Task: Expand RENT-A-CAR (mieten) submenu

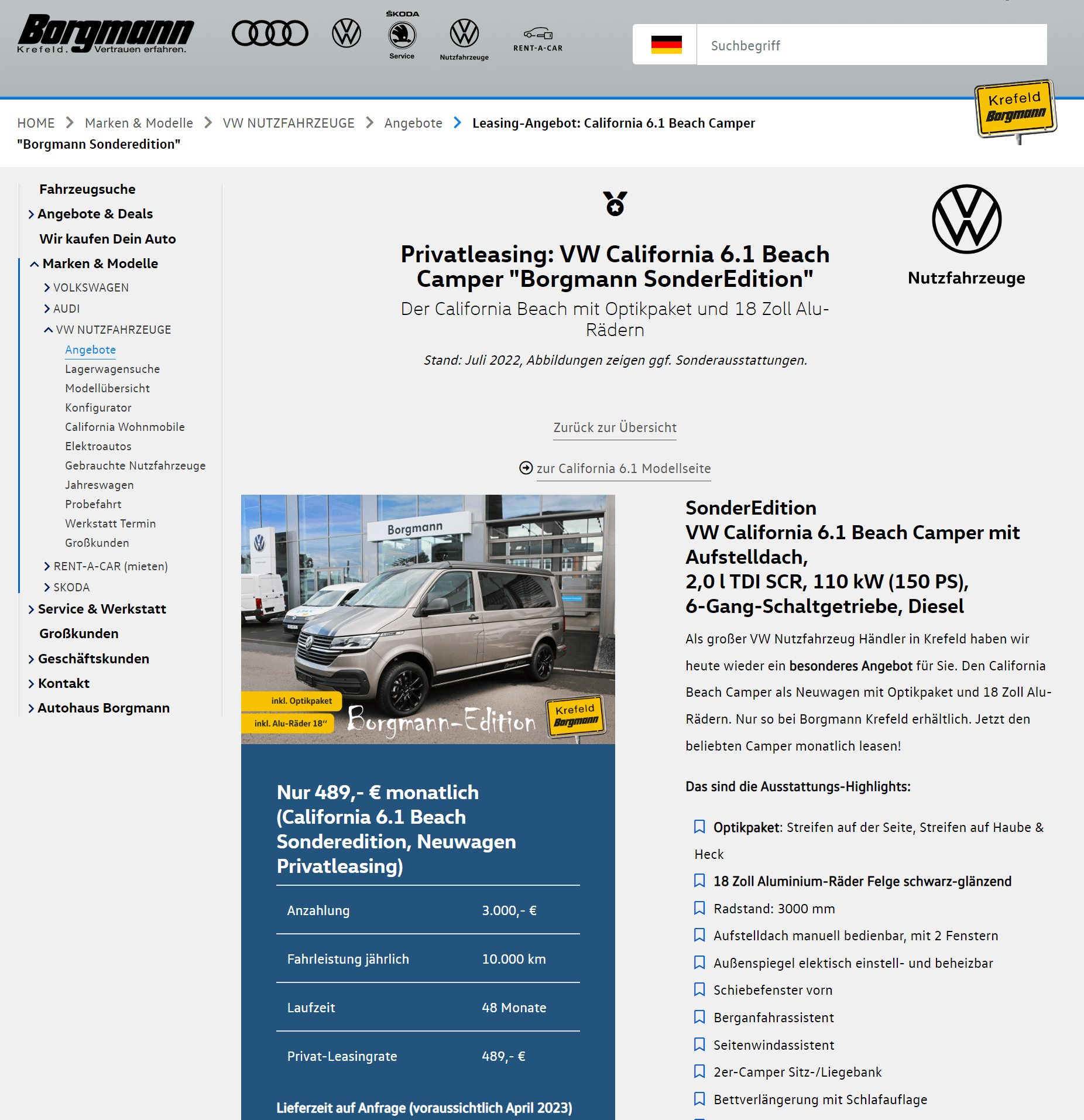Action: (x=106, y=566)
